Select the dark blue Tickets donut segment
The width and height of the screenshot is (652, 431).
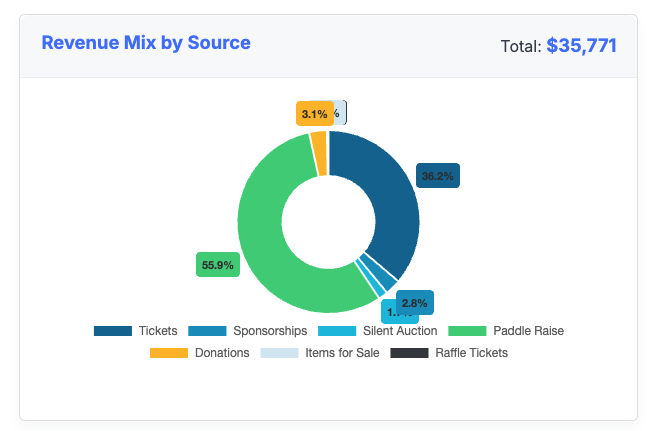click(x=391, y=199)
